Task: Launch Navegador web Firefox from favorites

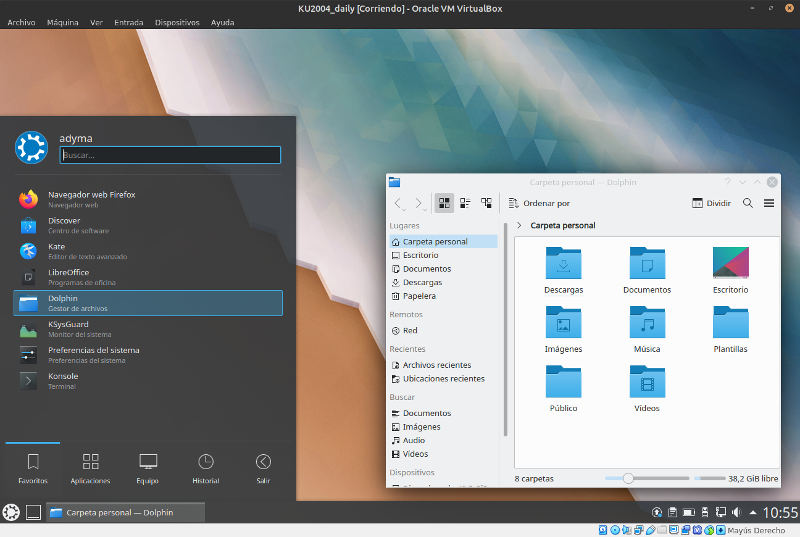Action: coord(148,199)
